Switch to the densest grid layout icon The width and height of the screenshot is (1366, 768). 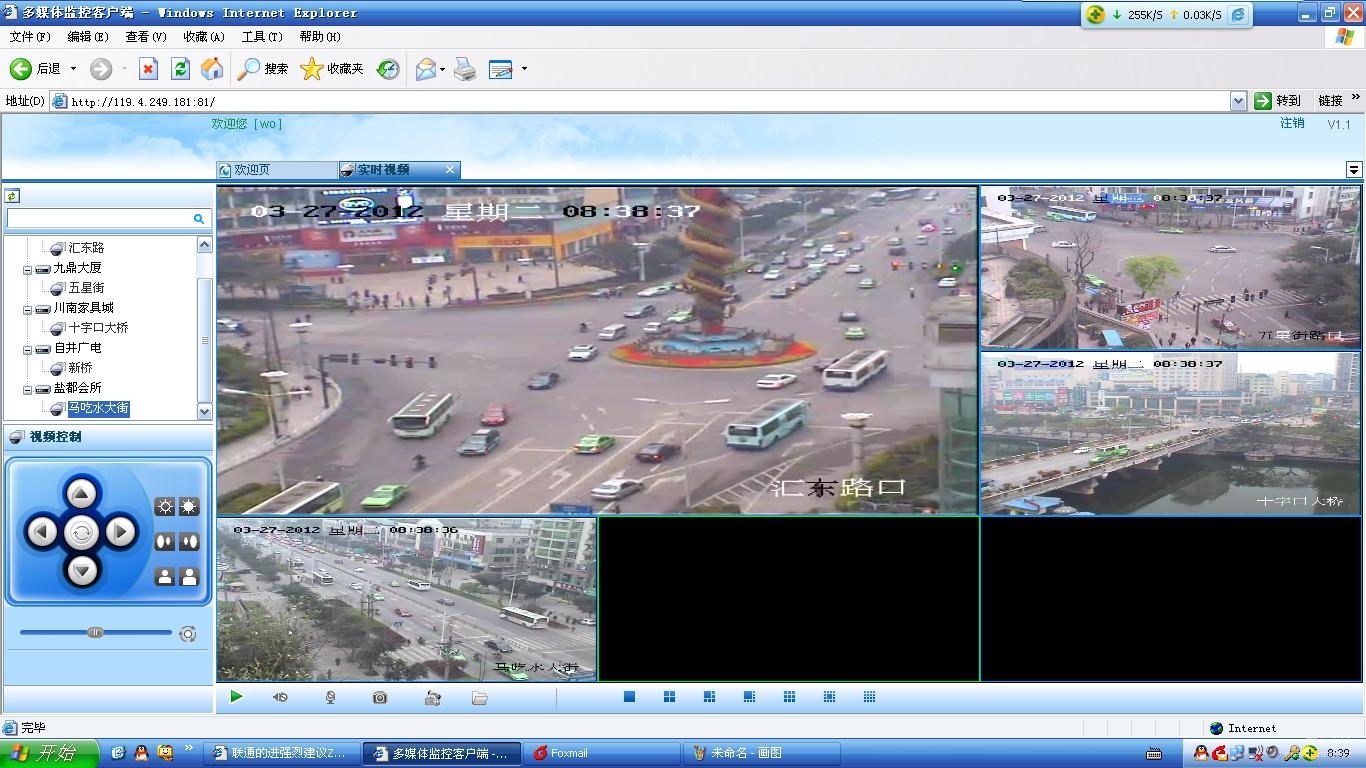[x=869, y=697]
